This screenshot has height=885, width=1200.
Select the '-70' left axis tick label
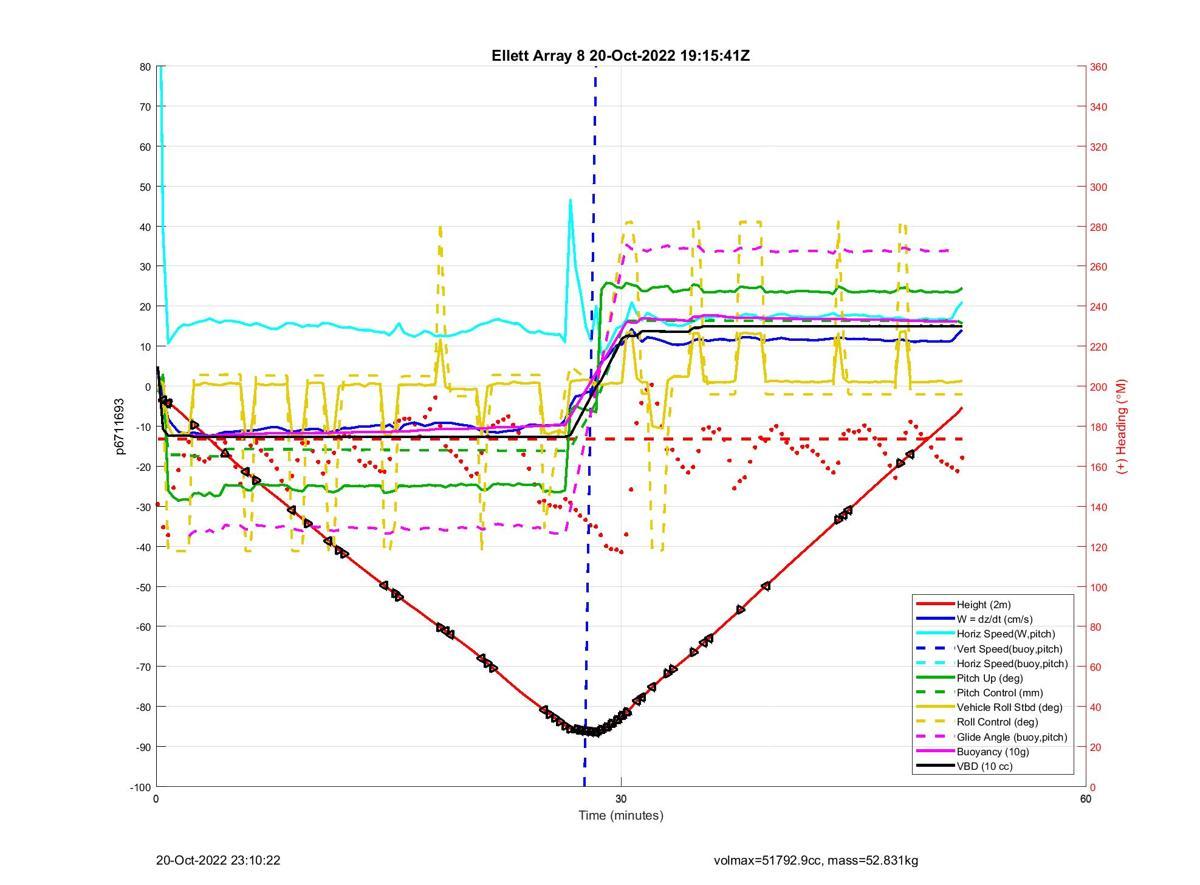pyautogui.click(x=144, y=667)
